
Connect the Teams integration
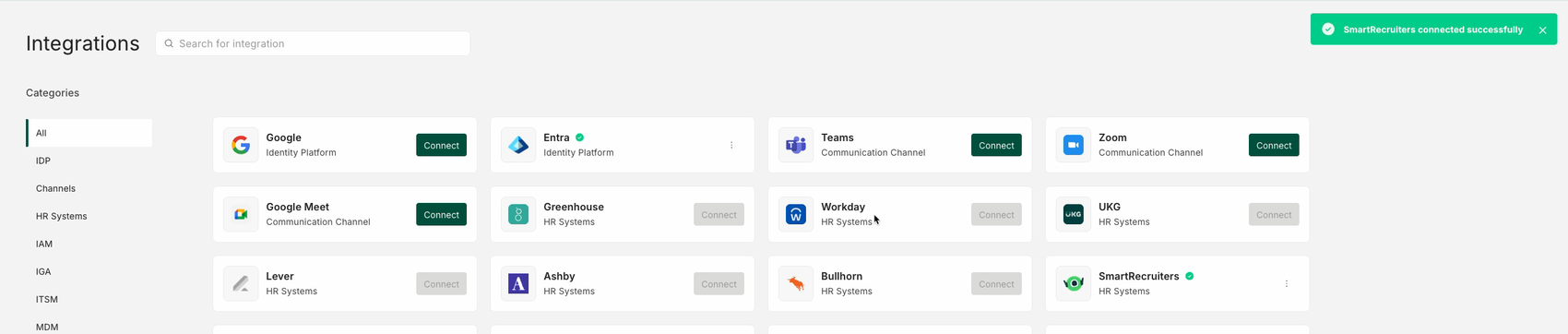996,145
